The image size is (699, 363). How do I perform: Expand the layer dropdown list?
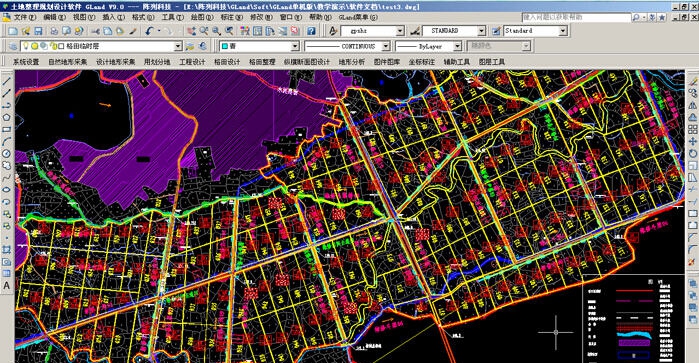click(x=178, y=46)
